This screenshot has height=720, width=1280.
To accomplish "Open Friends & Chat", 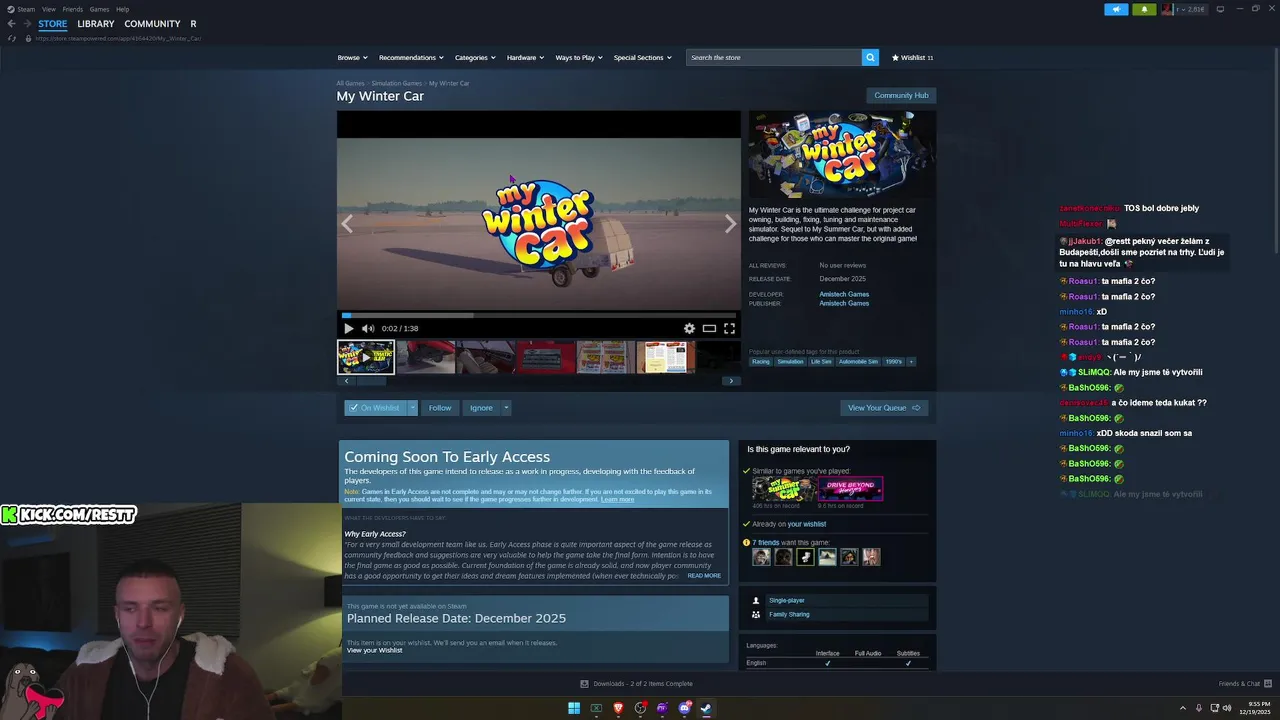I will 1244,684.
